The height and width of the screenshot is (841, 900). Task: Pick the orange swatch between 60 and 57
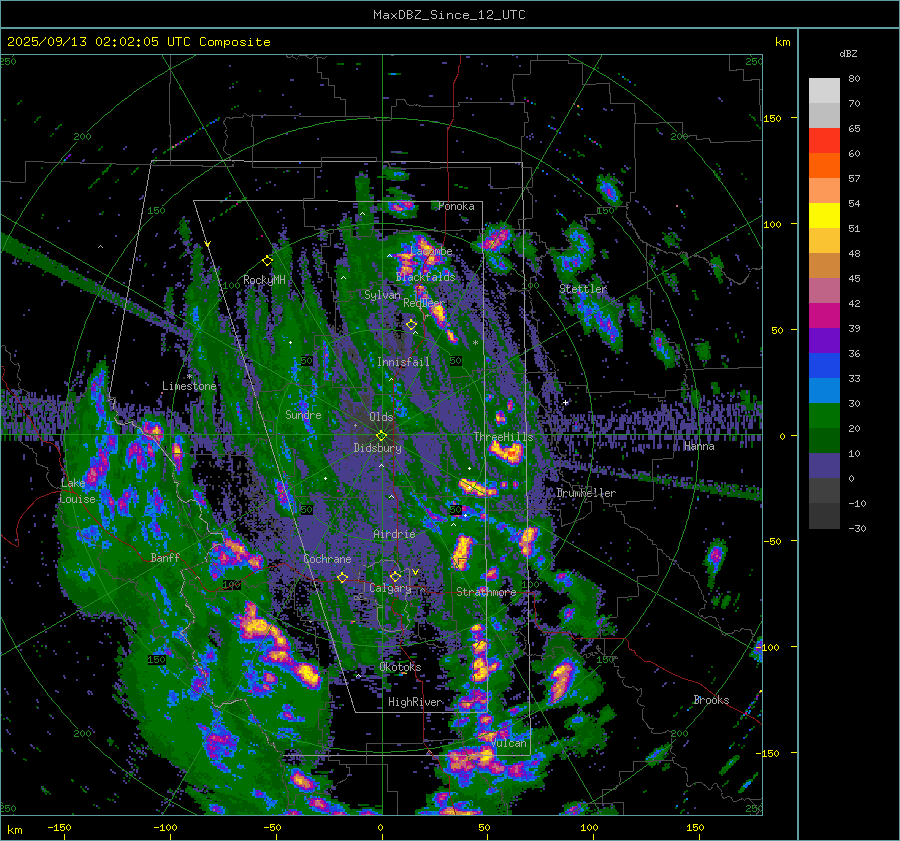(x=824, y=165)
